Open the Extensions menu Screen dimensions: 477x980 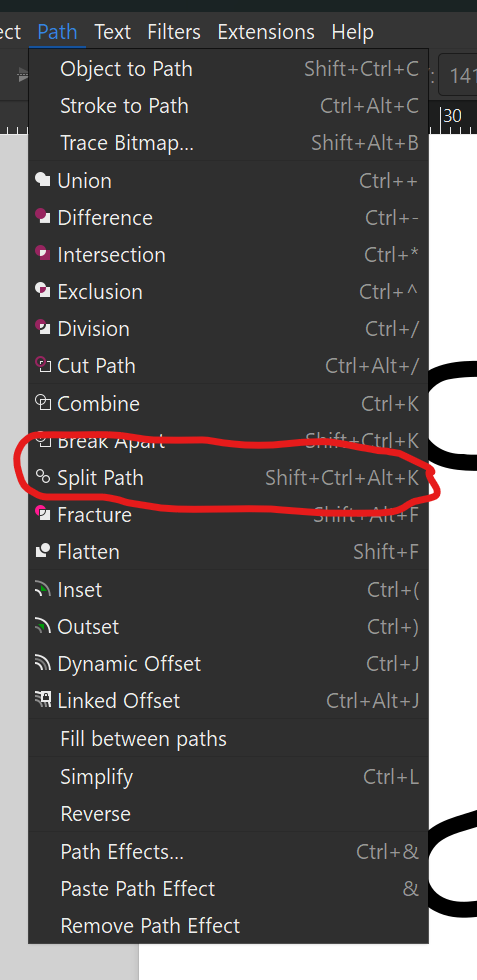[266, 31]
